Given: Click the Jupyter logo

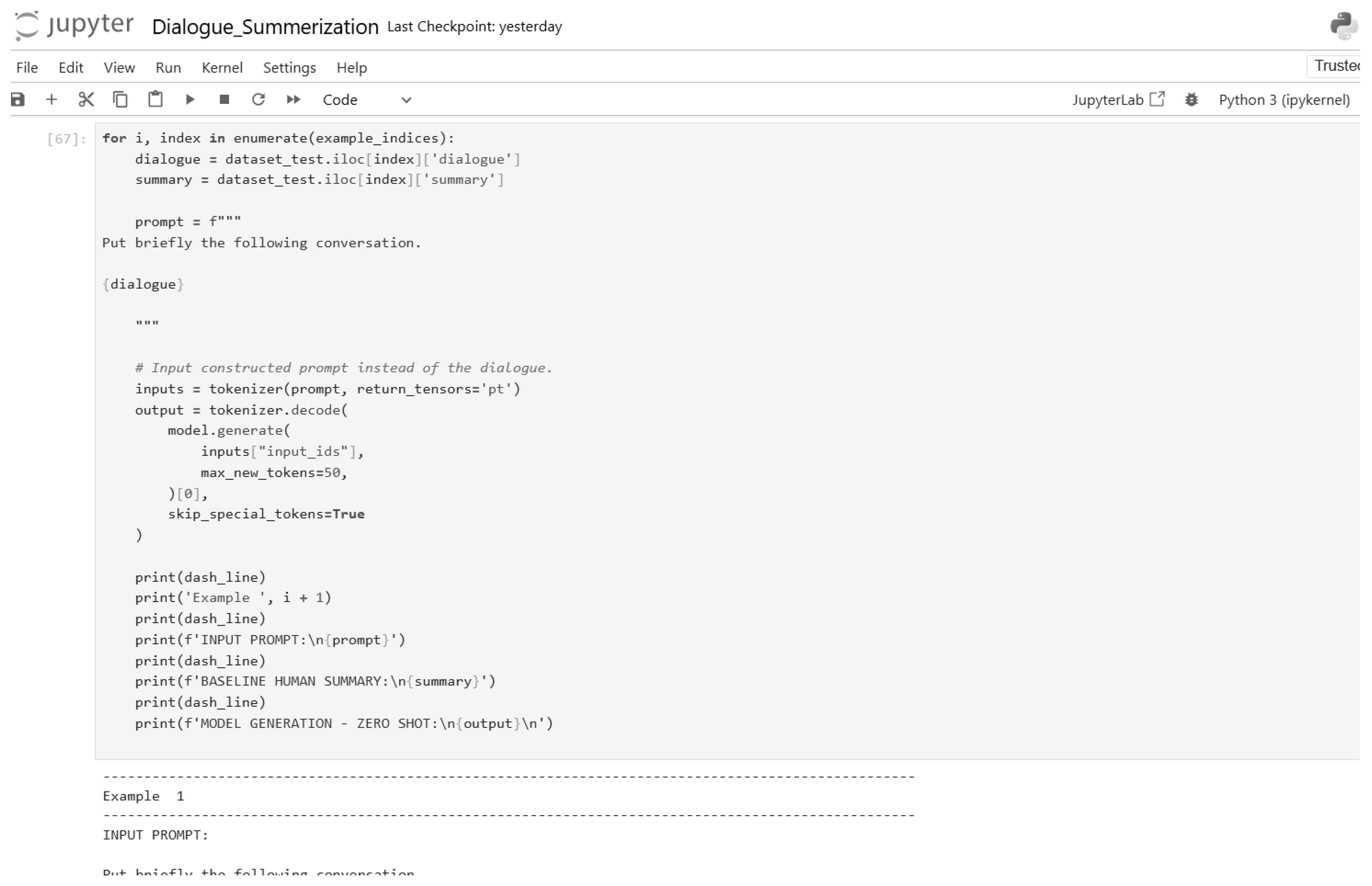Looking at the screenshot, I should 74,26.
